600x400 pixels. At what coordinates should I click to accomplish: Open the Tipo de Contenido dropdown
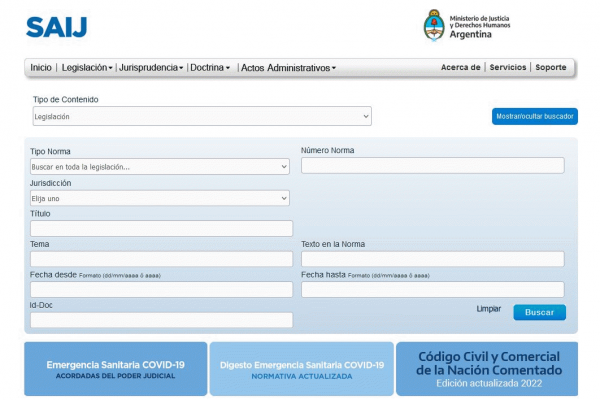(202, 116)
